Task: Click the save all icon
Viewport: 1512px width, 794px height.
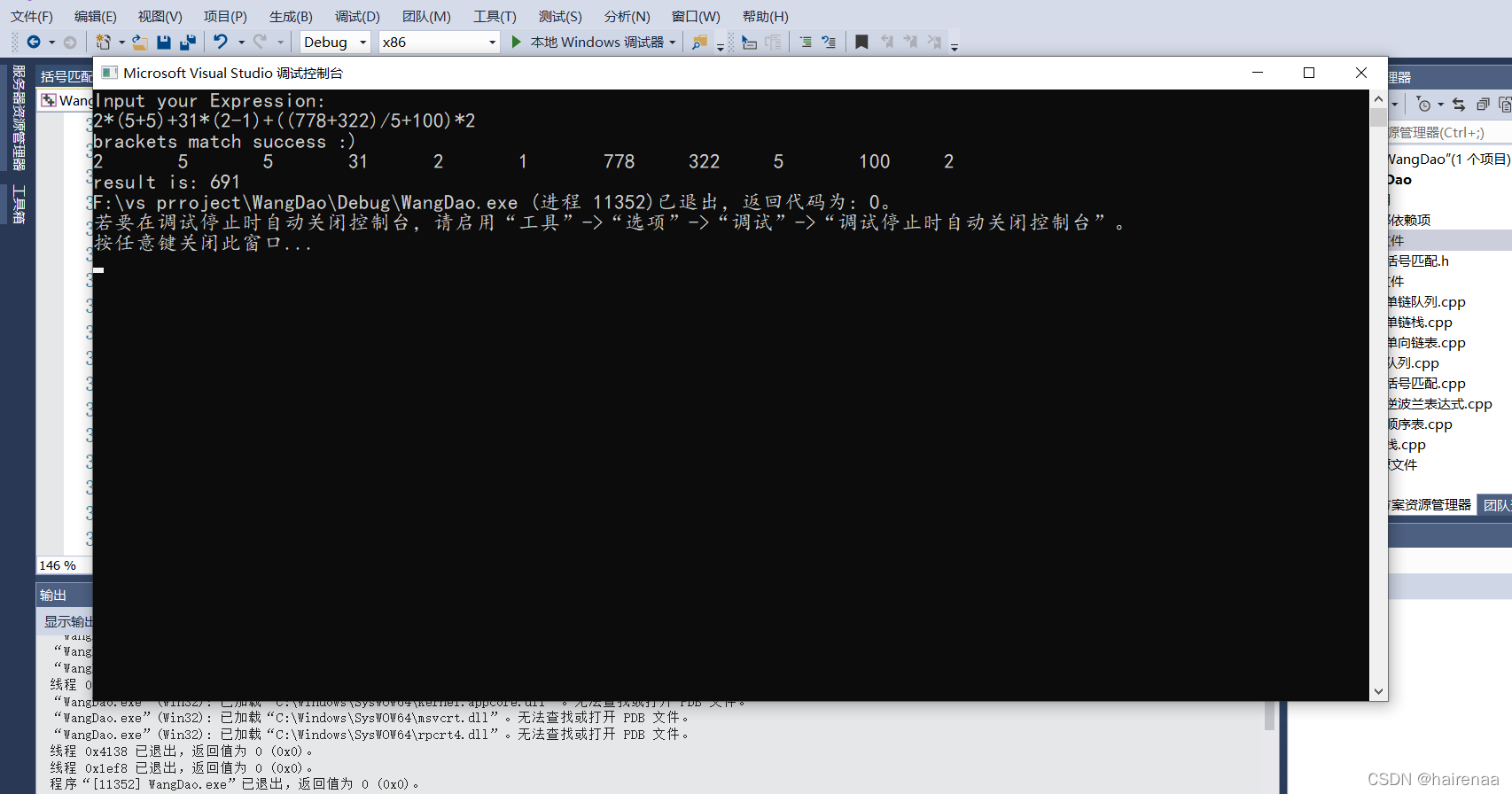Action: 188,42
